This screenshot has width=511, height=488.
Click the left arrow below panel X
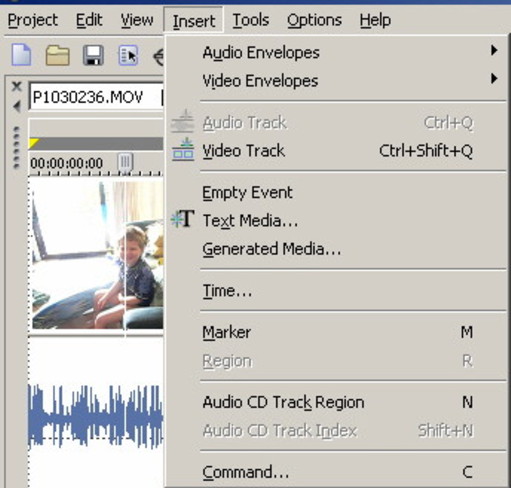pyautogui.click(x=16, y=106)
